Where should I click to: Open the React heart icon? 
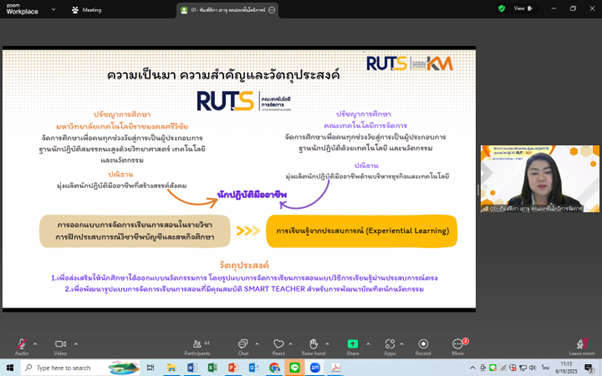coord(279,346)
